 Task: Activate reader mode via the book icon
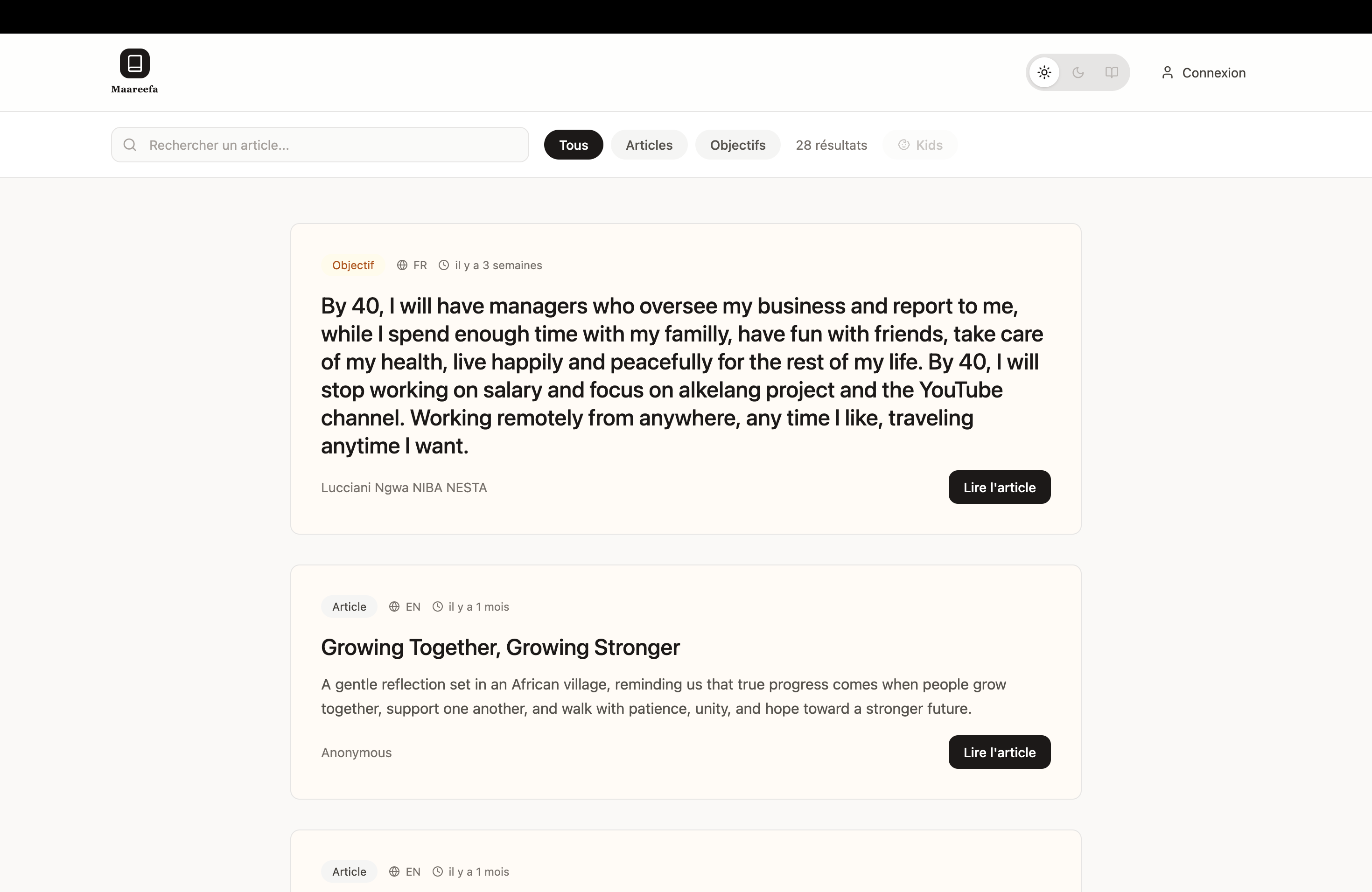[x=1112, y=72]
